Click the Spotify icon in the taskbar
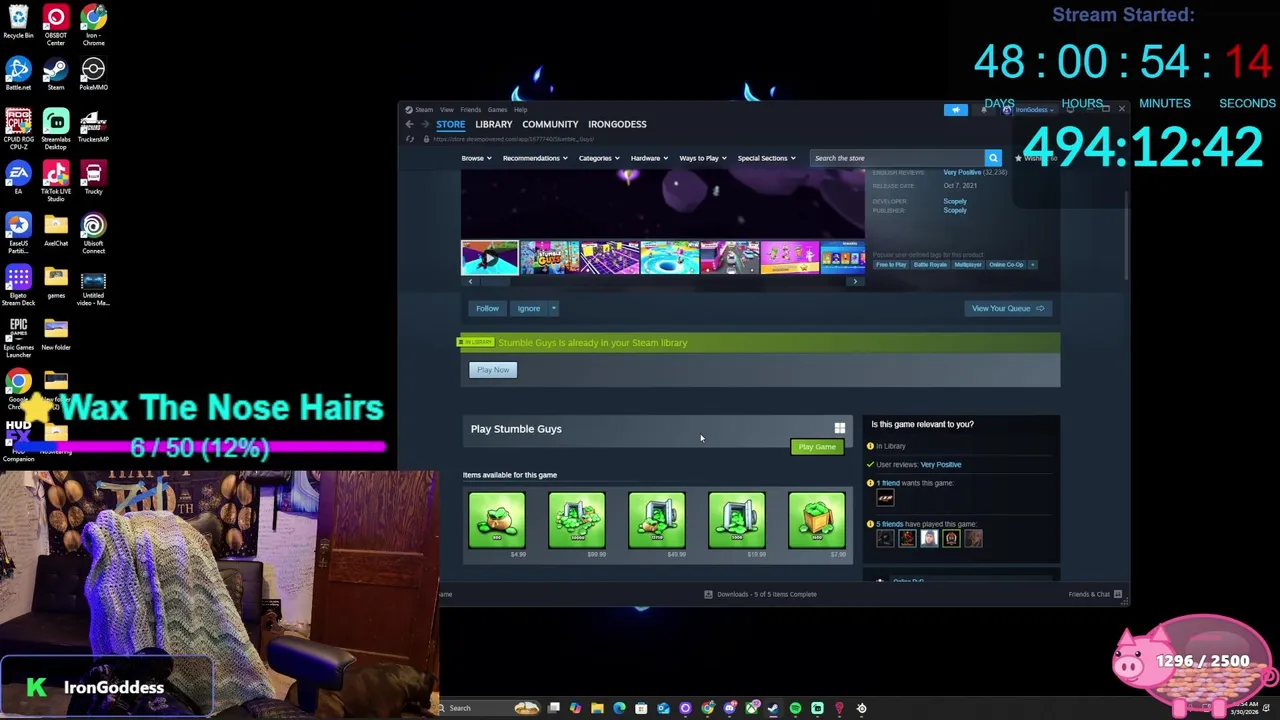1280x720 pixels. pyautogui.click(x=795, y=708)
